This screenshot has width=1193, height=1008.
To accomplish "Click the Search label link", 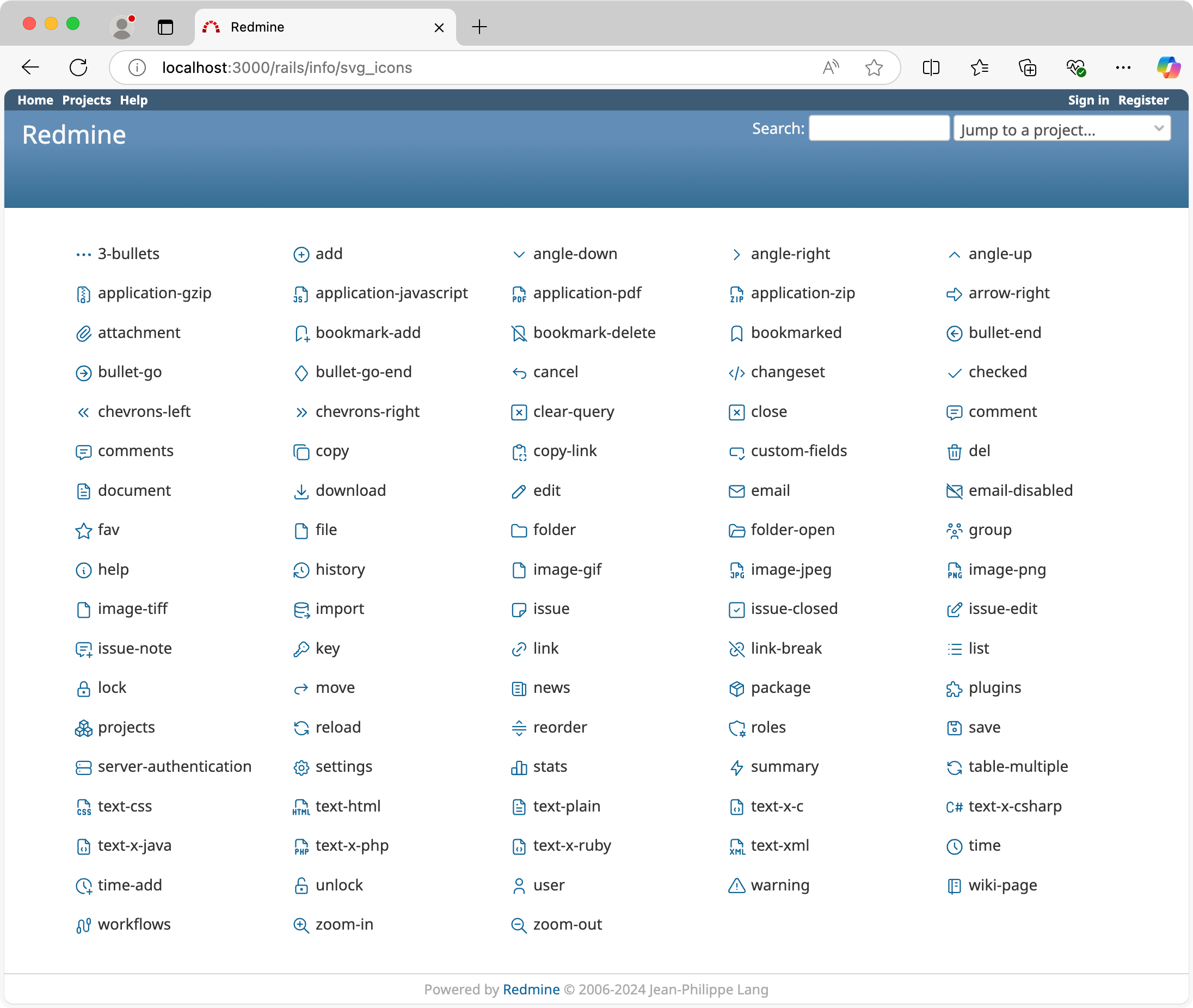I will 778,128.
